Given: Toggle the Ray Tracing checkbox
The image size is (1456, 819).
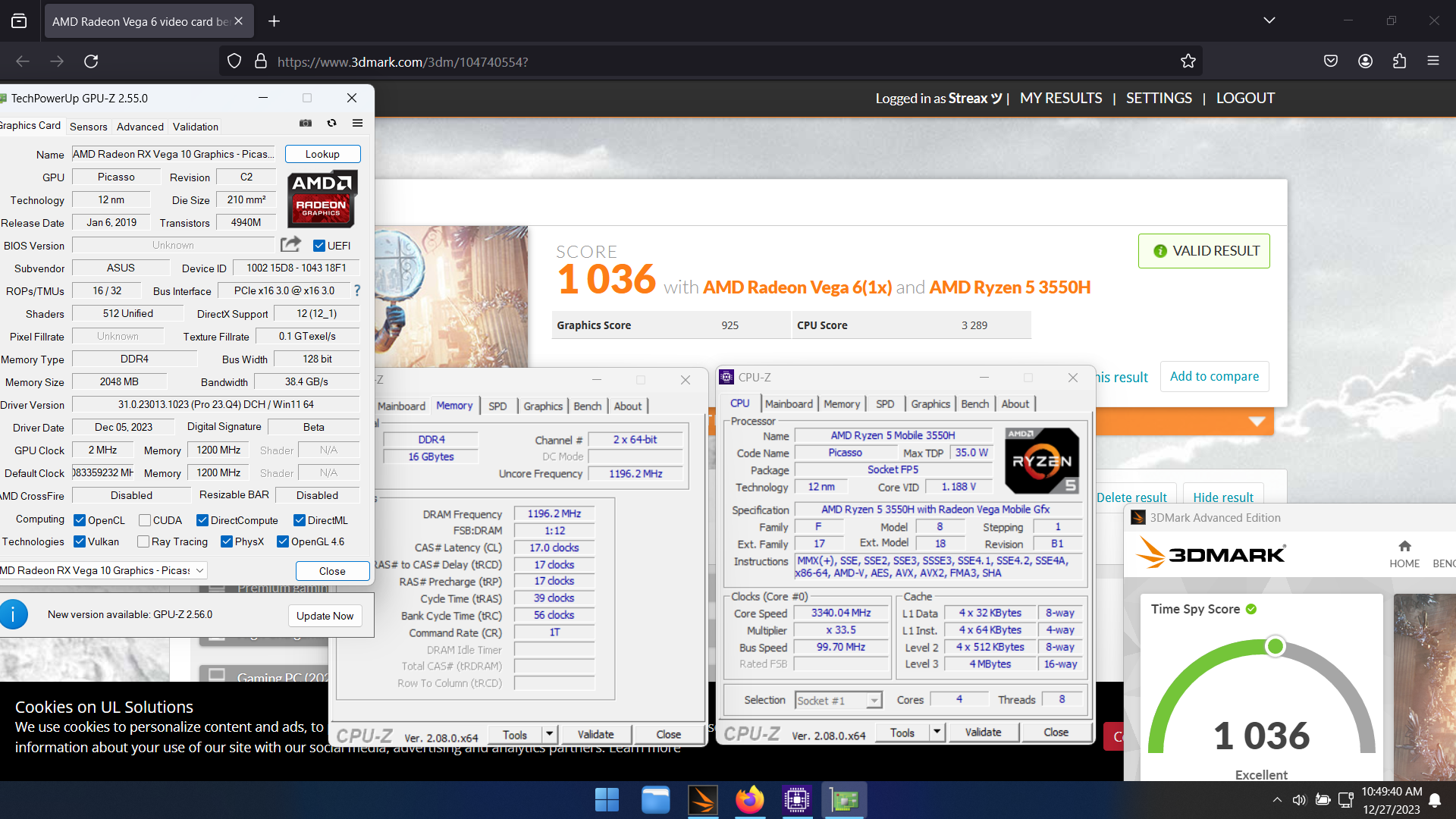Looking at the screenshot, I should coord(143,541).
